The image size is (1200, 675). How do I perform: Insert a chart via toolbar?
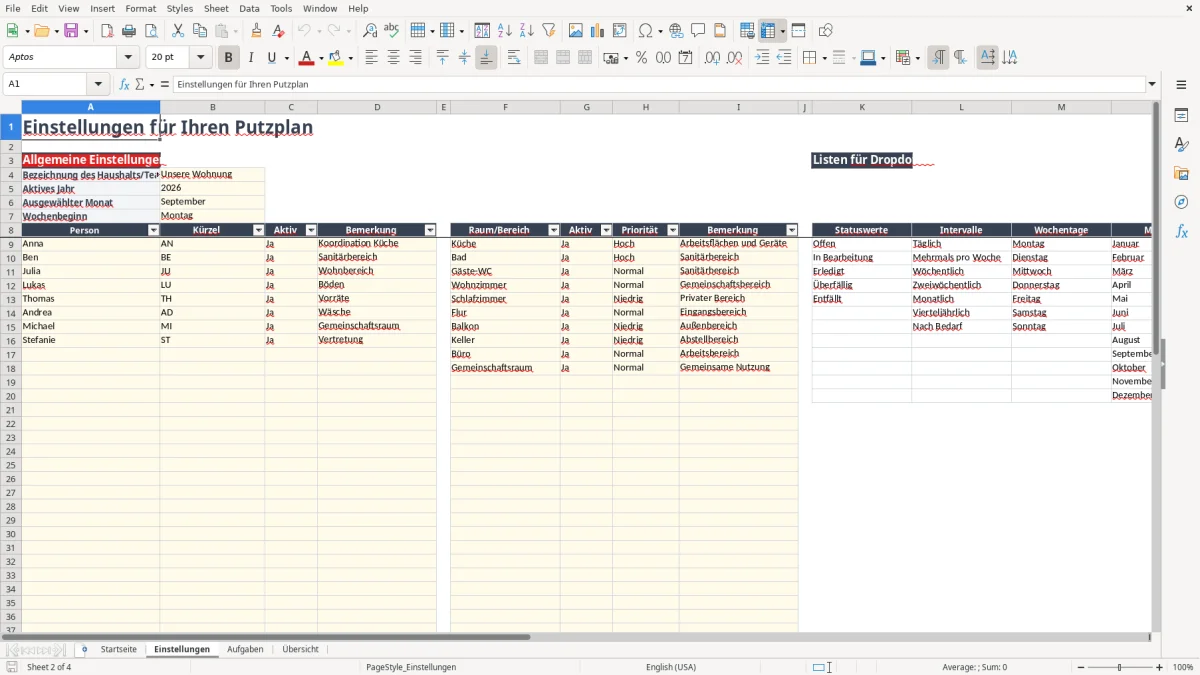pyautogui.click(x=598, y=31)
